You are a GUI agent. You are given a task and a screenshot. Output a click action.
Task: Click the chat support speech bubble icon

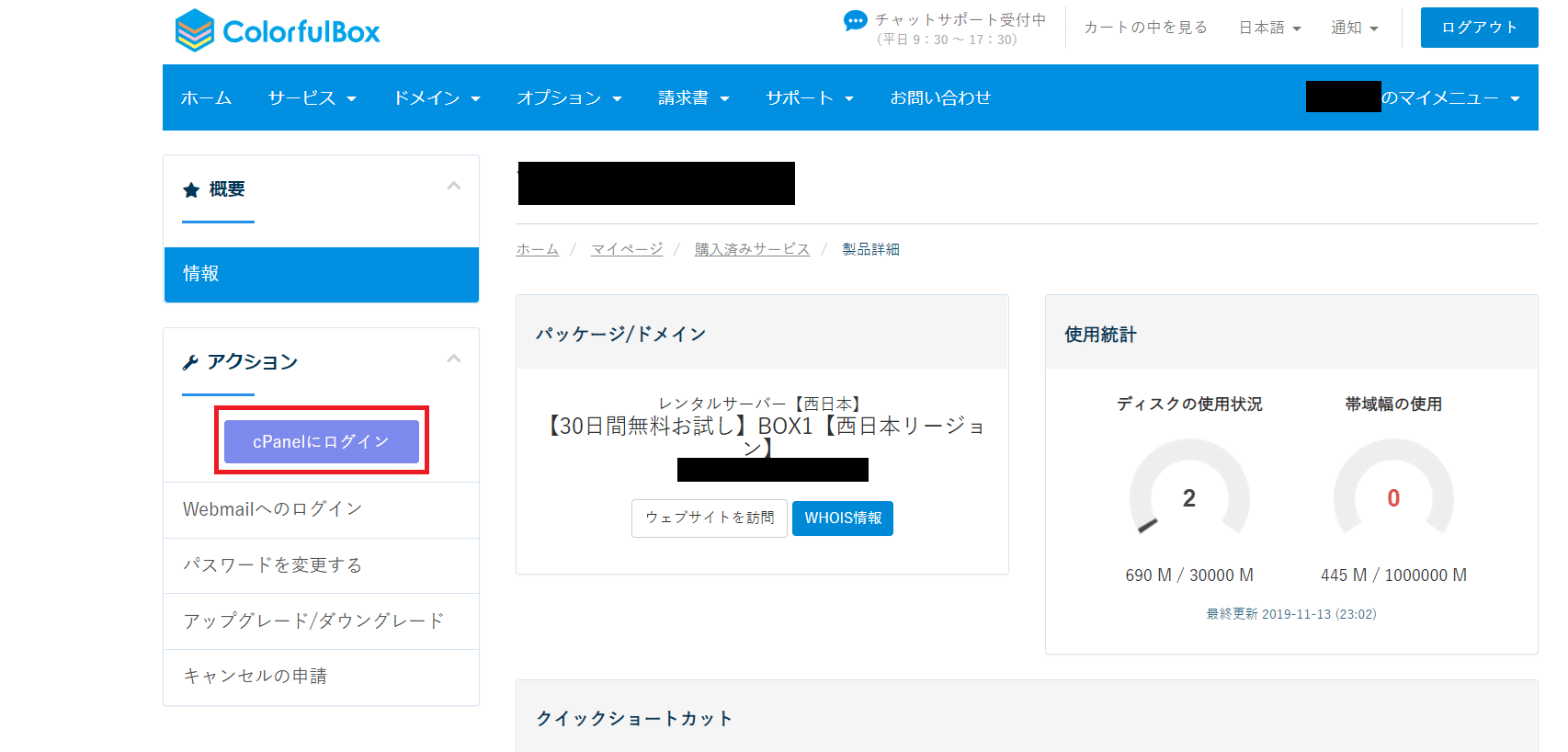[855, 20]
